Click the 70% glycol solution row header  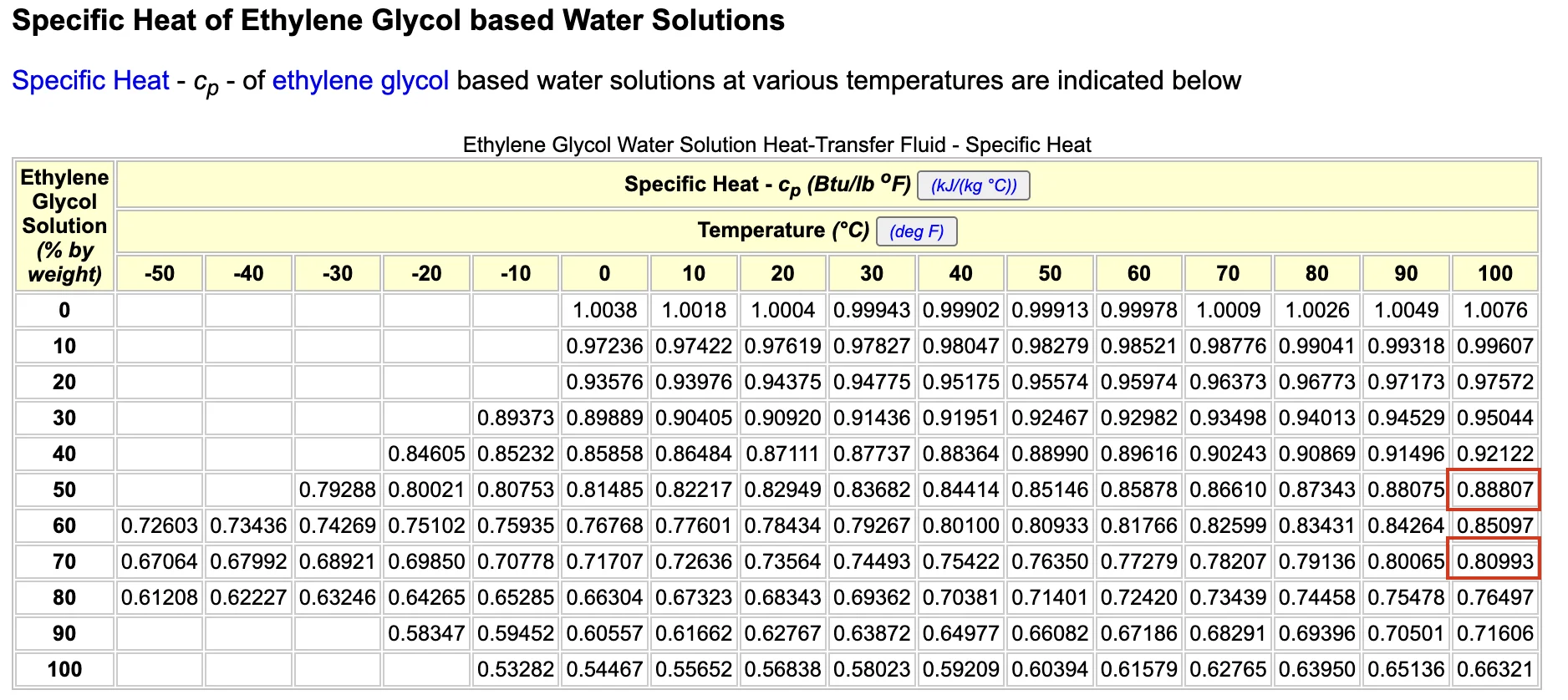click(64, 562)
